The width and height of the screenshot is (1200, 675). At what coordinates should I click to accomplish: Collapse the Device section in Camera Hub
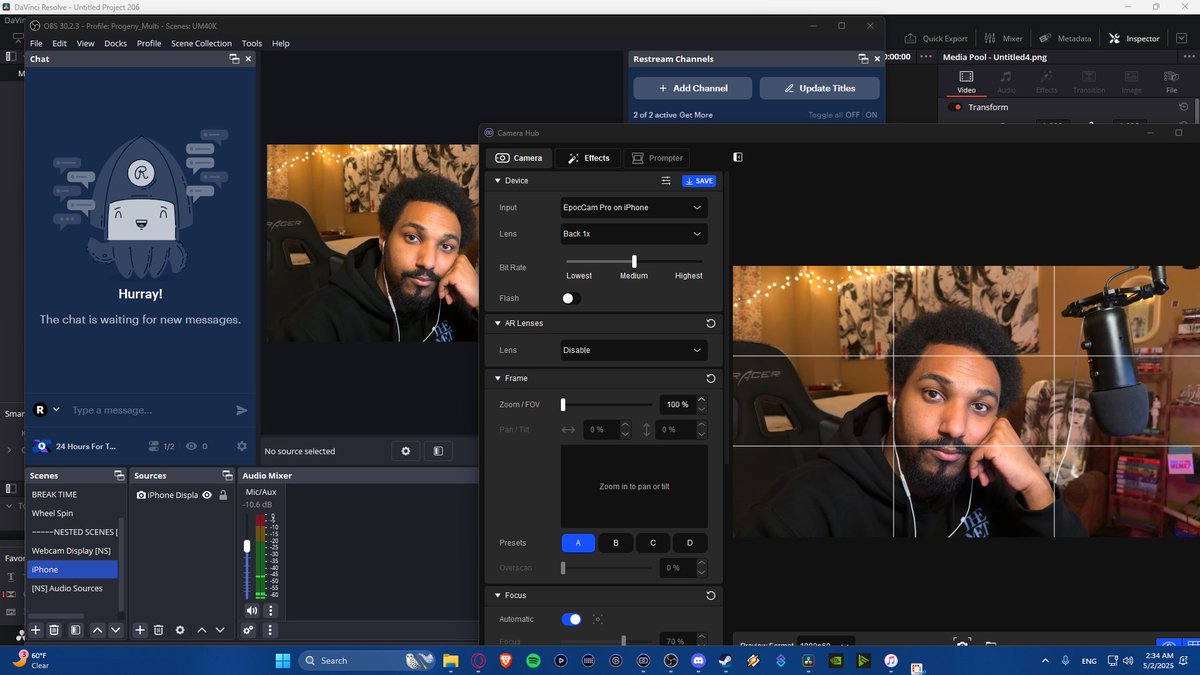(497, 181)
